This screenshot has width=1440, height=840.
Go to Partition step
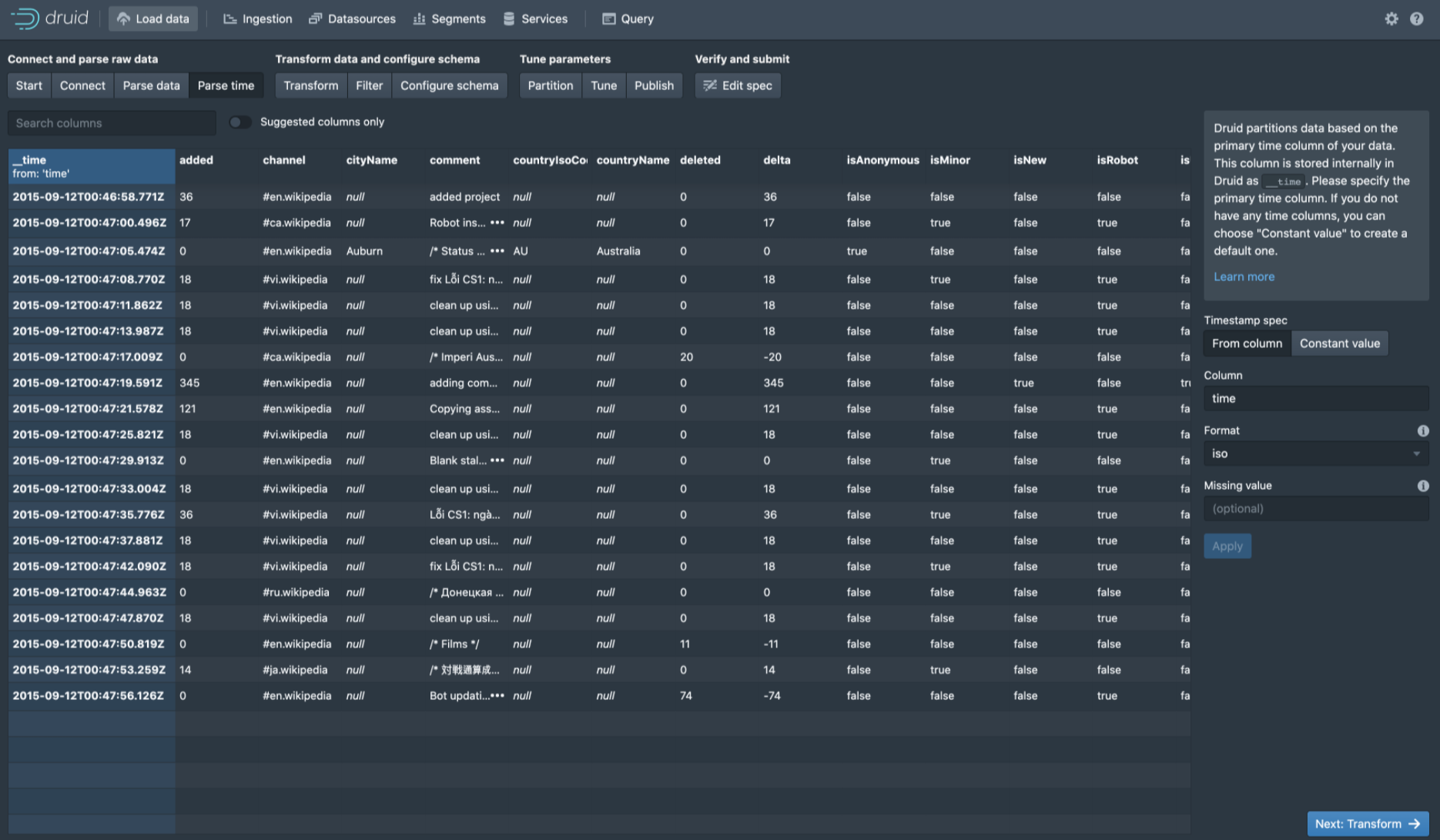[550, 85]
